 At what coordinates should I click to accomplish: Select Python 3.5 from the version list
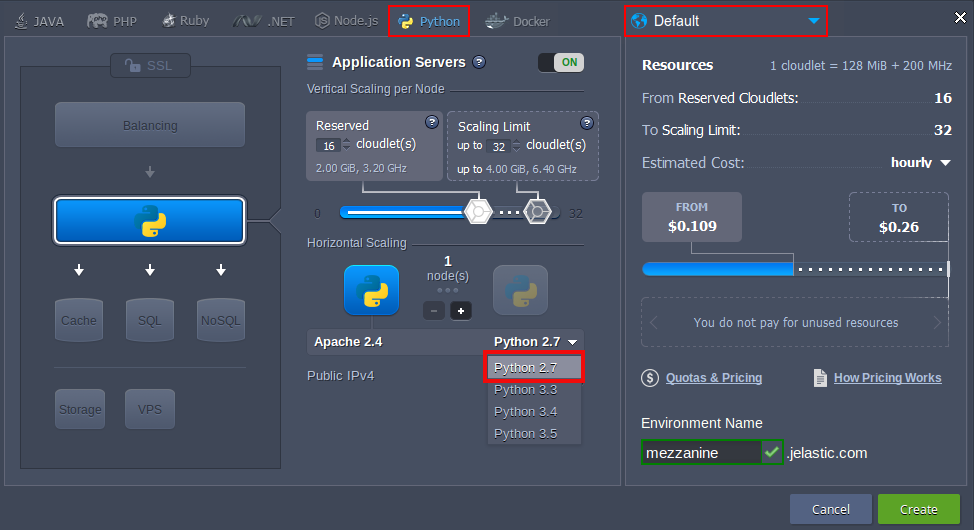tap(525, 433)
